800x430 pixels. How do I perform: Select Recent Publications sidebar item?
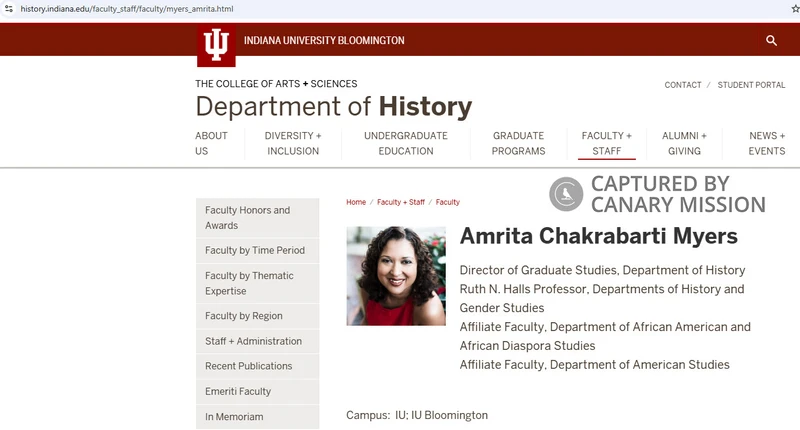click(258, 366)
